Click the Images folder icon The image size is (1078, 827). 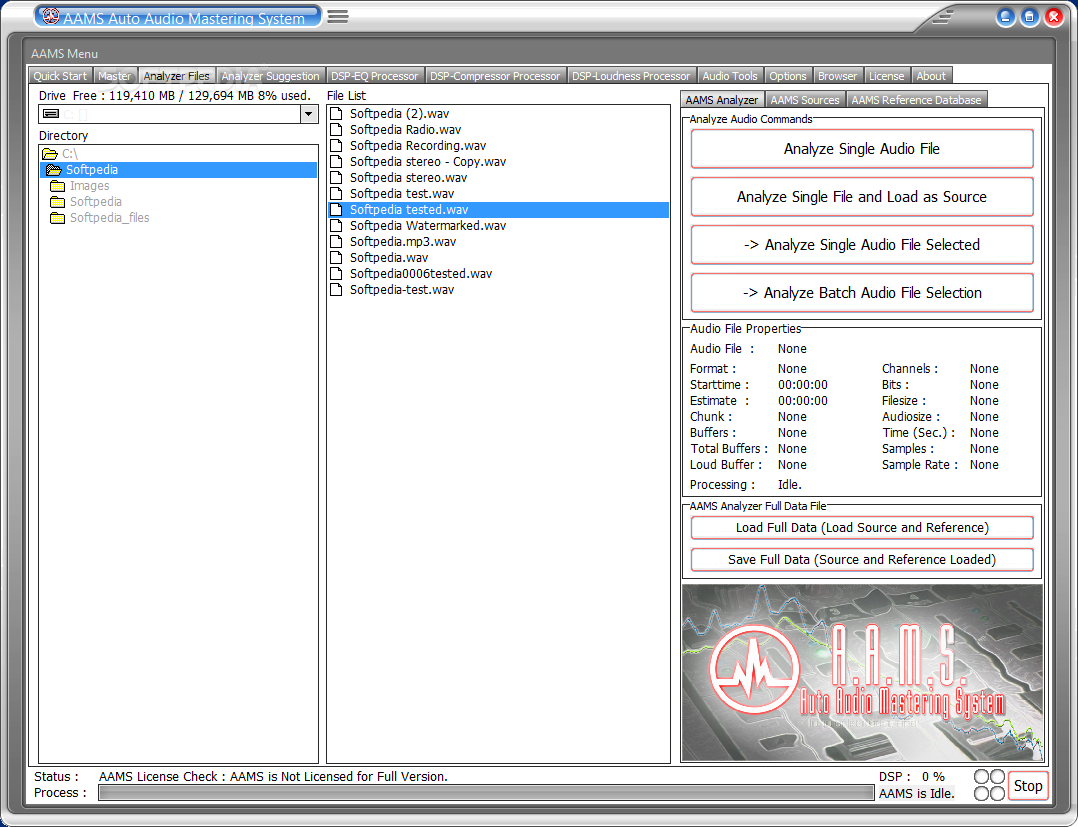(58, 186)
